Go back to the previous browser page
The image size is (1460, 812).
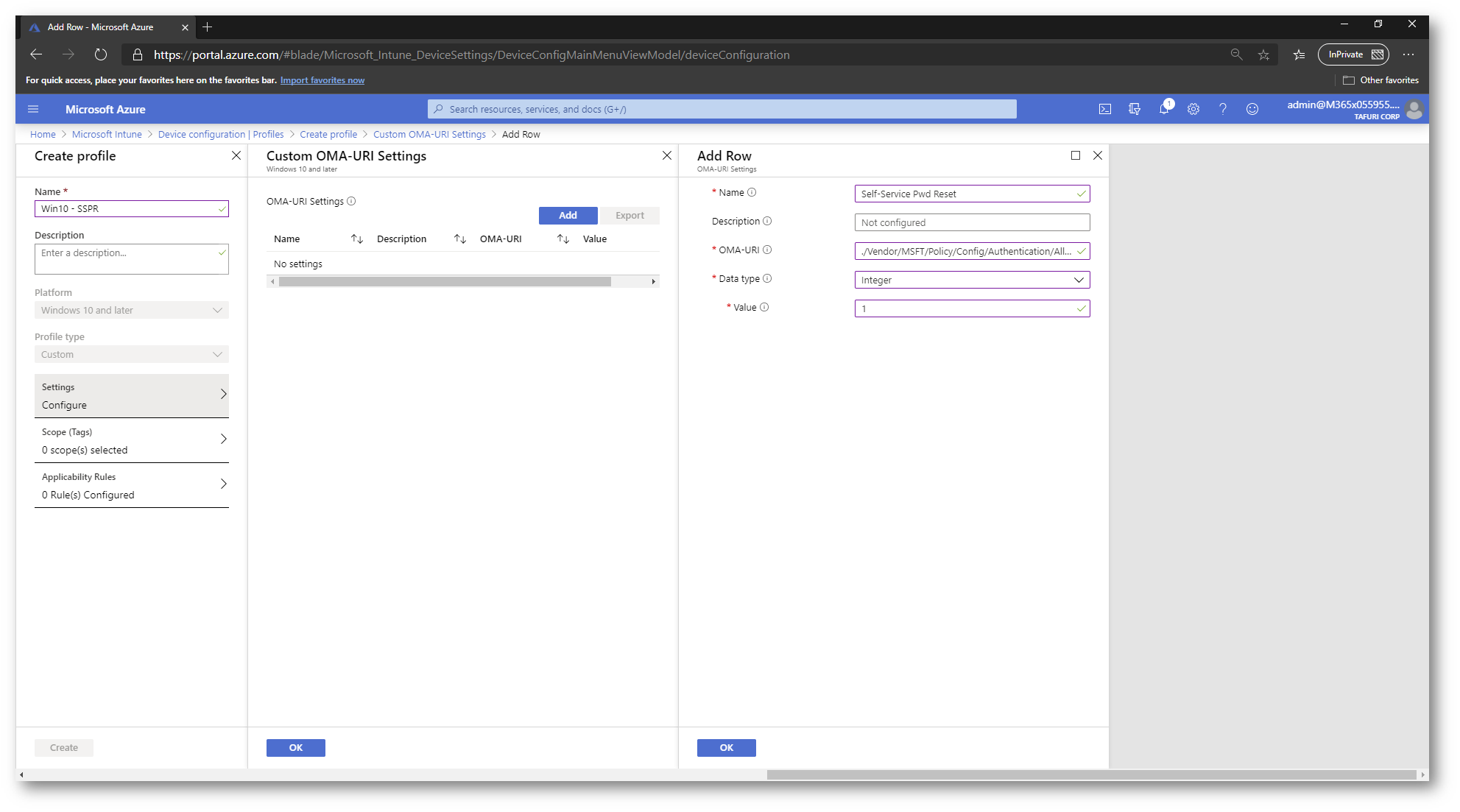(x=36, y=54)
